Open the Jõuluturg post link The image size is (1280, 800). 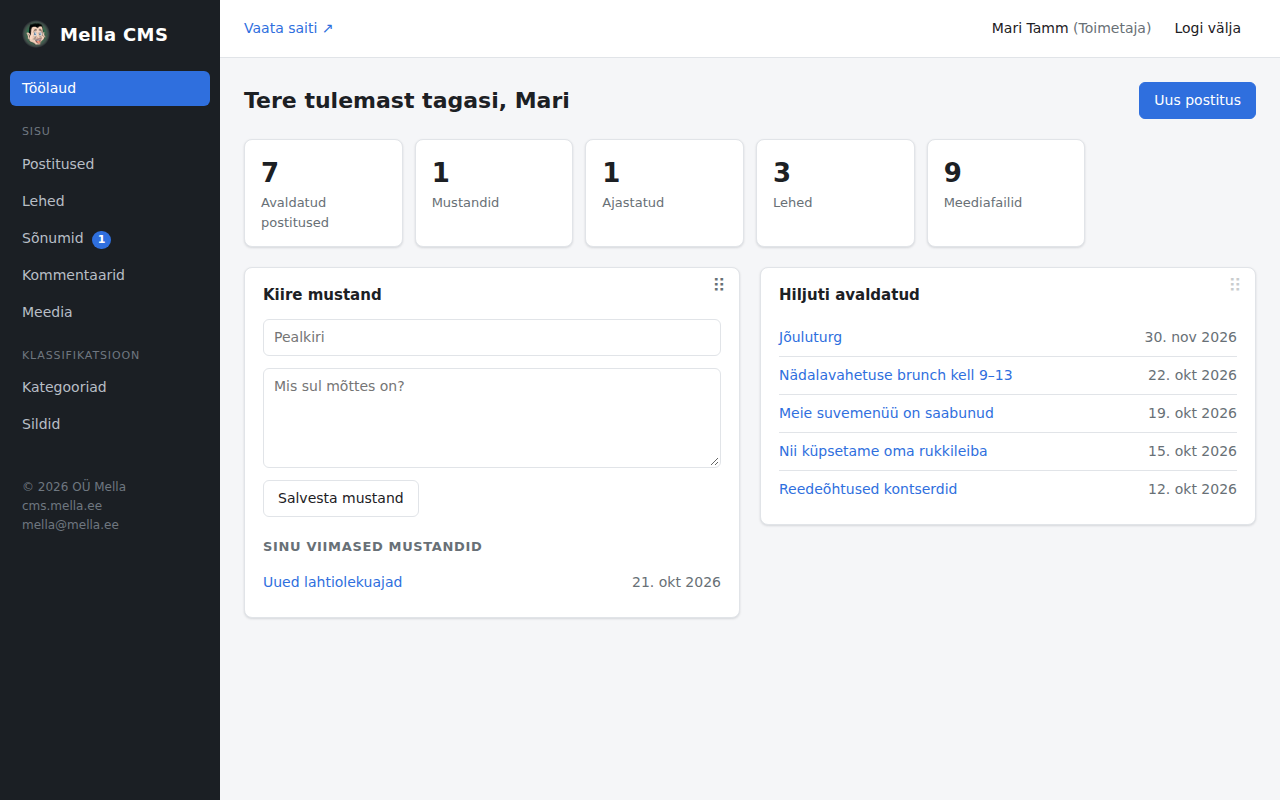[810, 337]
